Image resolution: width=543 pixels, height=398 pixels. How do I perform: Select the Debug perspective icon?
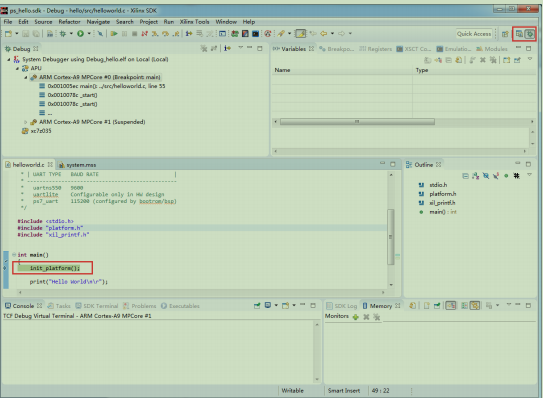pos(530,34)
